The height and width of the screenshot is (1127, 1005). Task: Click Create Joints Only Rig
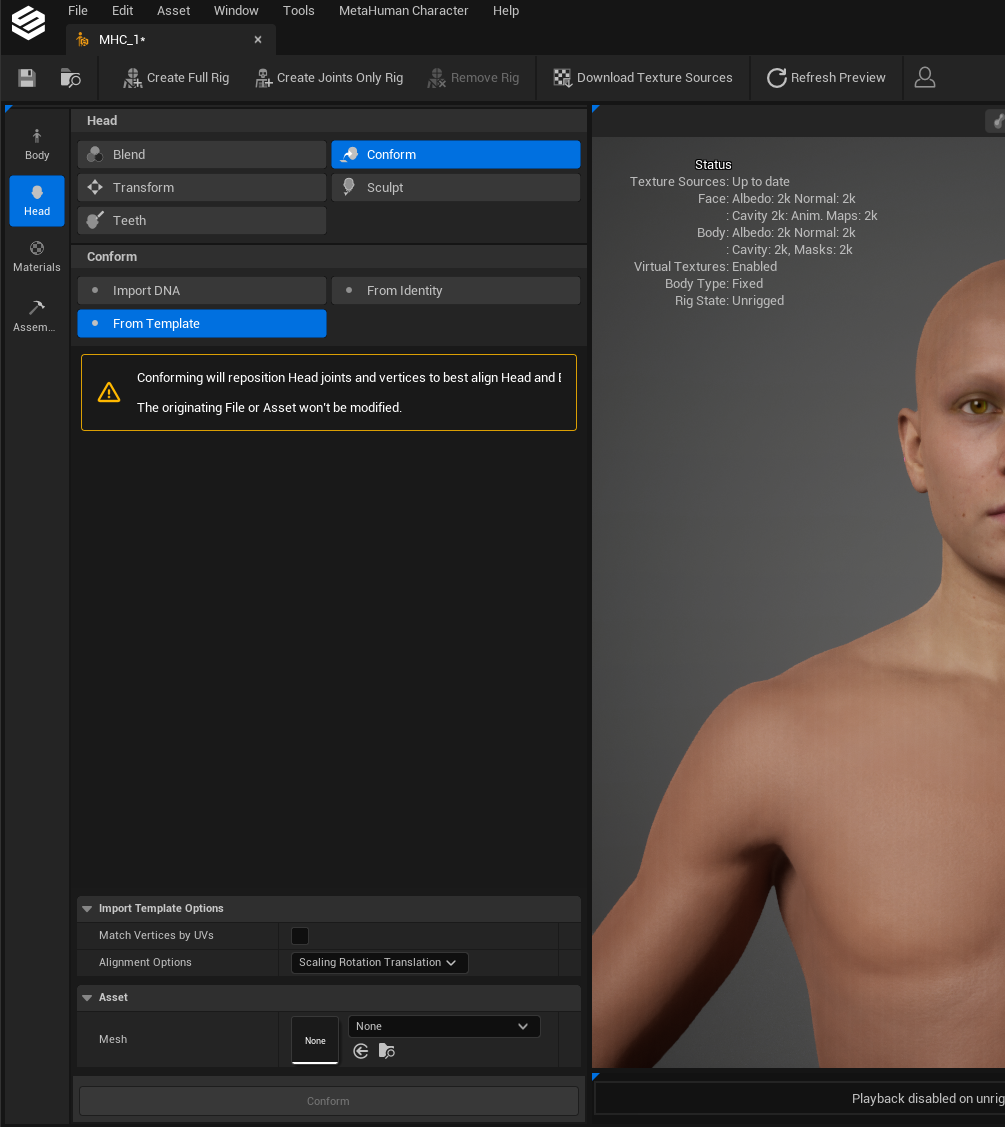point(329,78)
